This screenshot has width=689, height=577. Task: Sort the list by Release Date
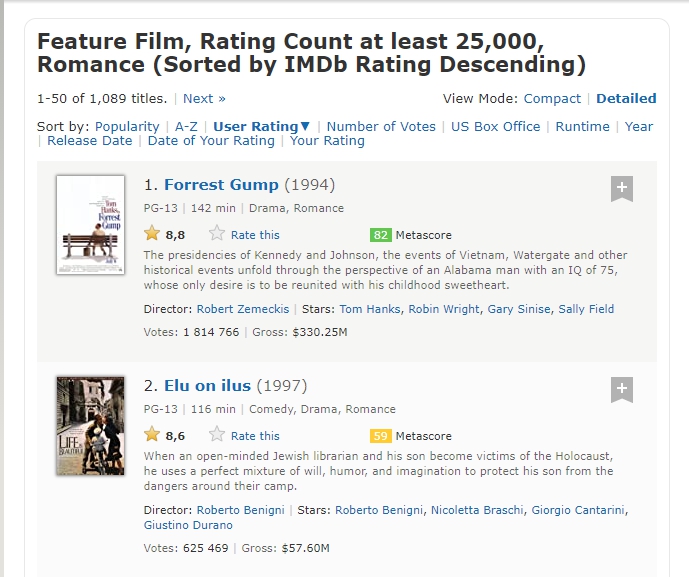[90, 141]
